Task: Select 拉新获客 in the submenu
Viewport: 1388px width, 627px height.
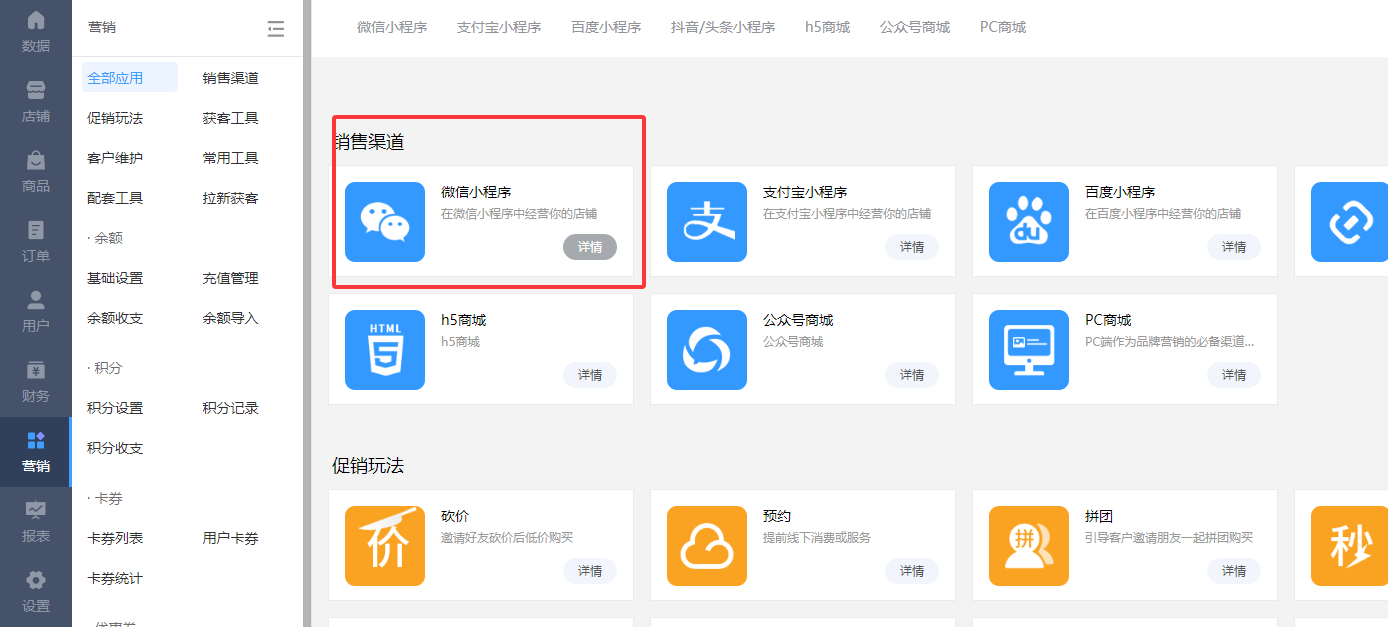Action: [230, 198]
